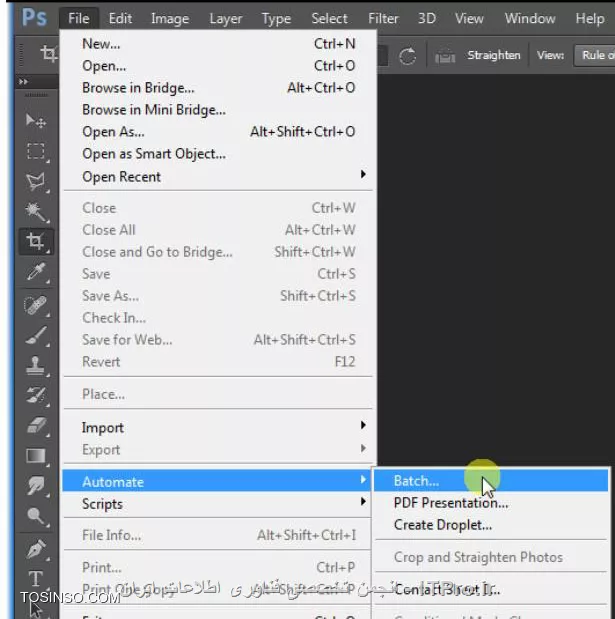Choose New... from File menu
The height and width of the screenshot is (619, 615).
[217, 44]
